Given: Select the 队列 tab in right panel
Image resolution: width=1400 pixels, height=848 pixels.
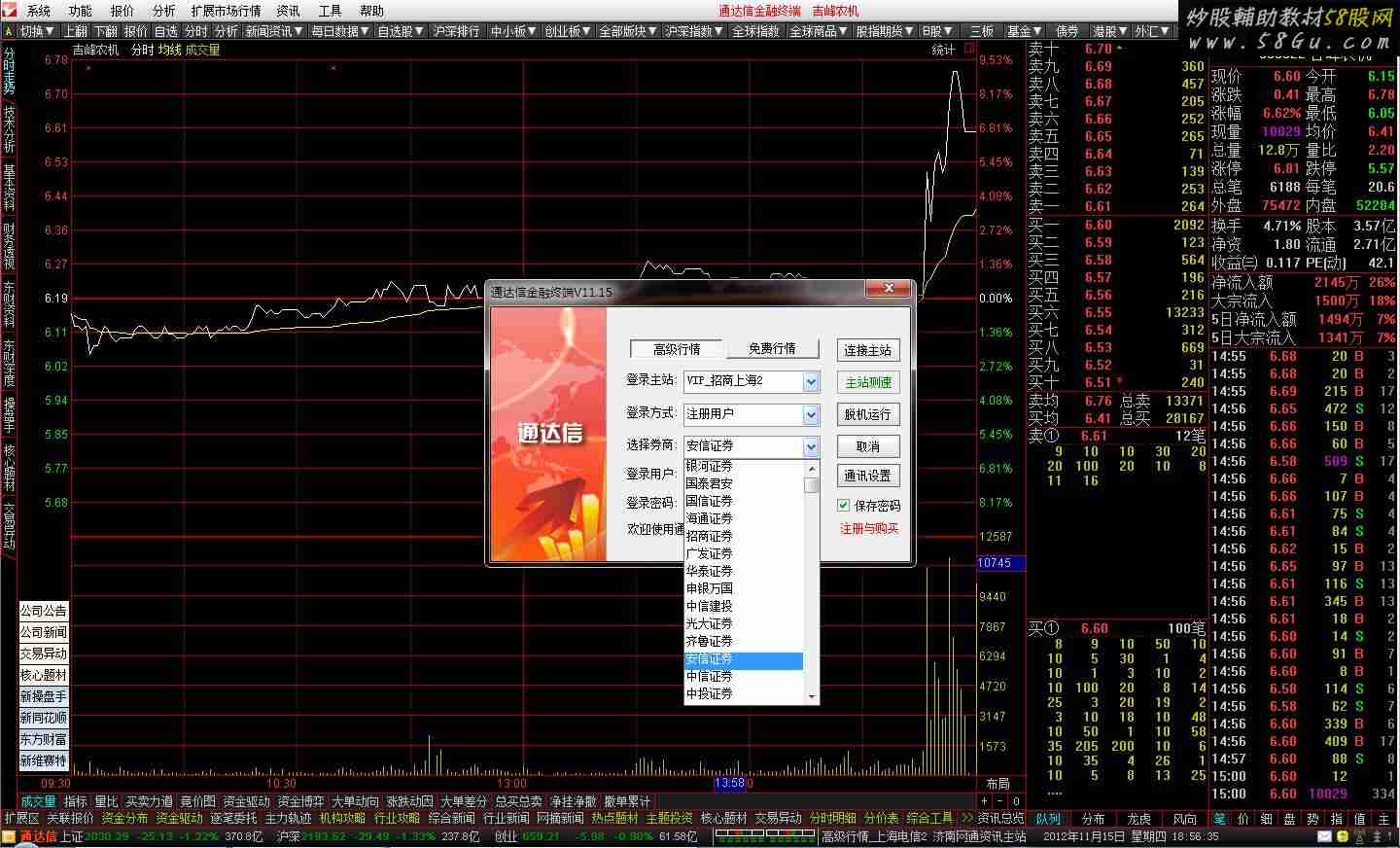Looking at the screenshot, I should point(1048,819).
